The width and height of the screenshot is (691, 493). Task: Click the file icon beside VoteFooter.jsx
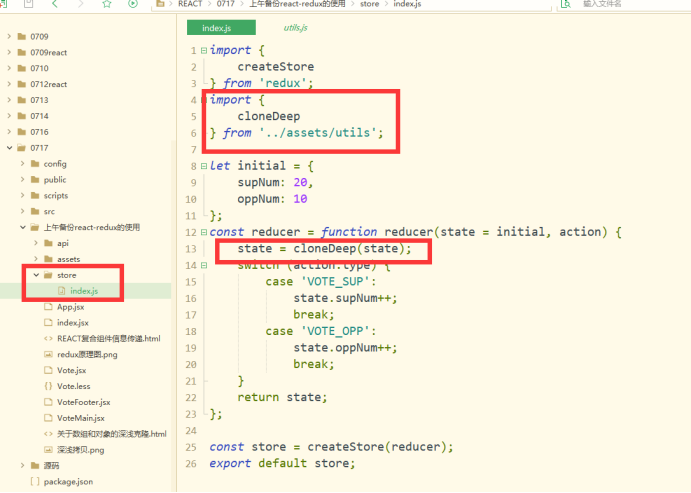pos(48,402)
